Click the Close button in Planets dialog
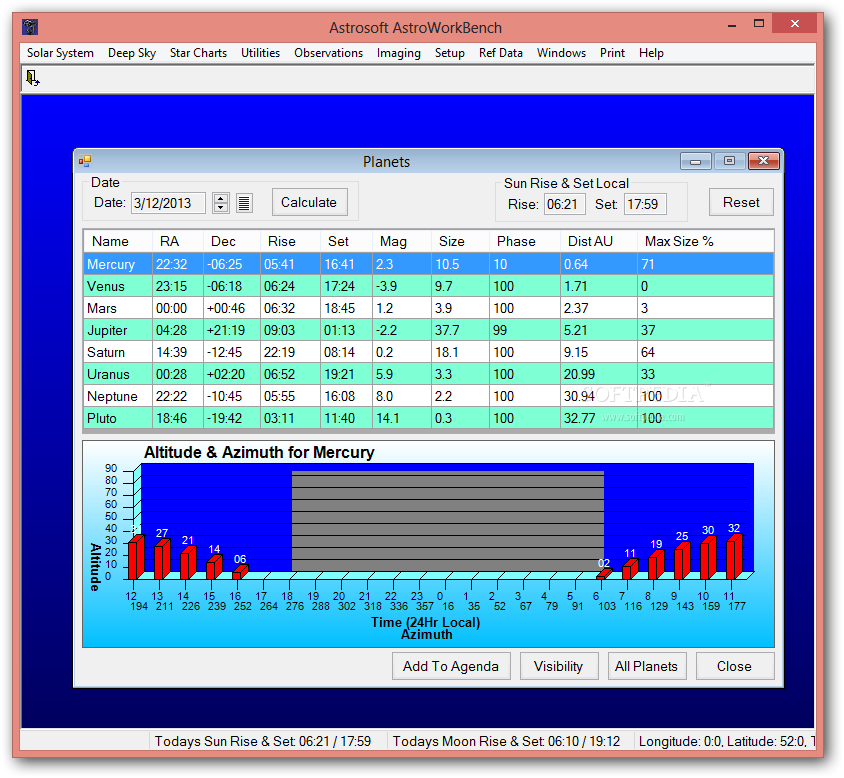 coord(735,667)
